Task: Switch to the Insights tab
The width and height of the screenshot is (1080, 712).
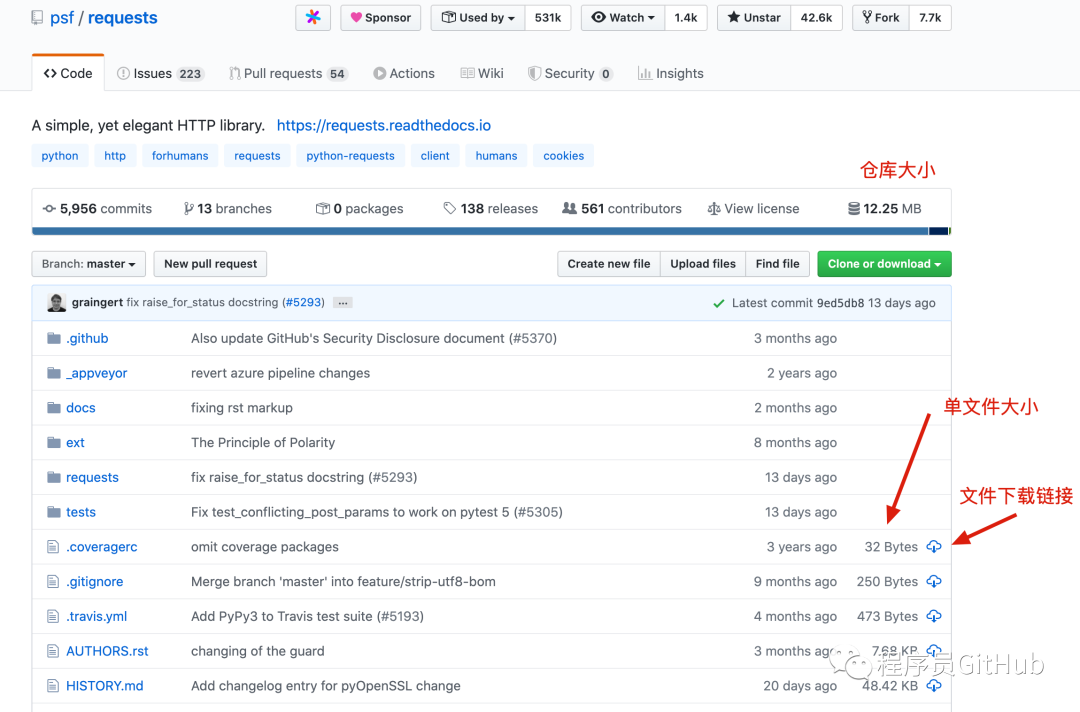Action: coord(671,74)
